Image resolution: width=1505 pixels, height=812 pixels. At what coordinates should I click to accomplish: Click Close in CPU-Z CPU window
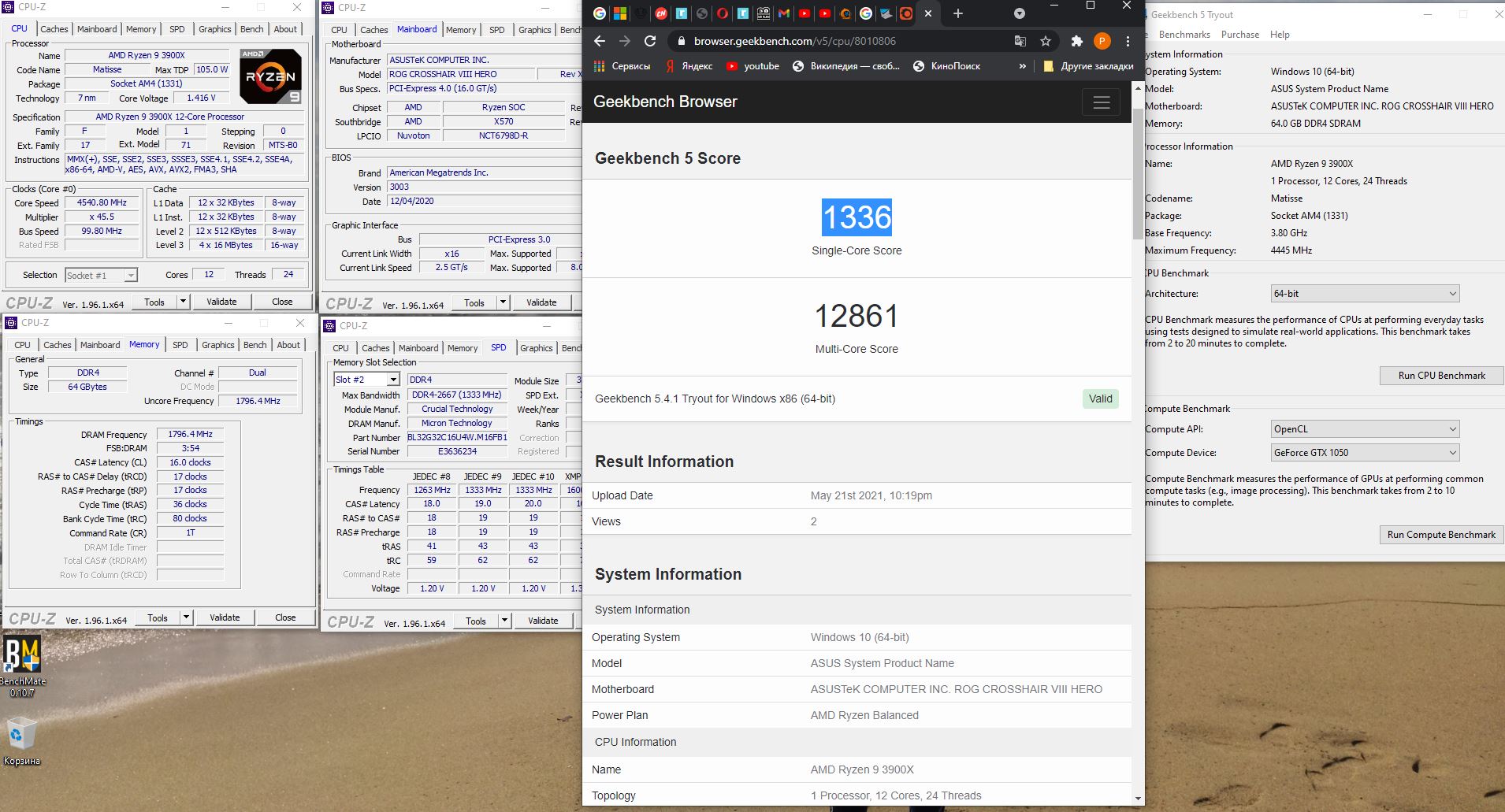282,302
